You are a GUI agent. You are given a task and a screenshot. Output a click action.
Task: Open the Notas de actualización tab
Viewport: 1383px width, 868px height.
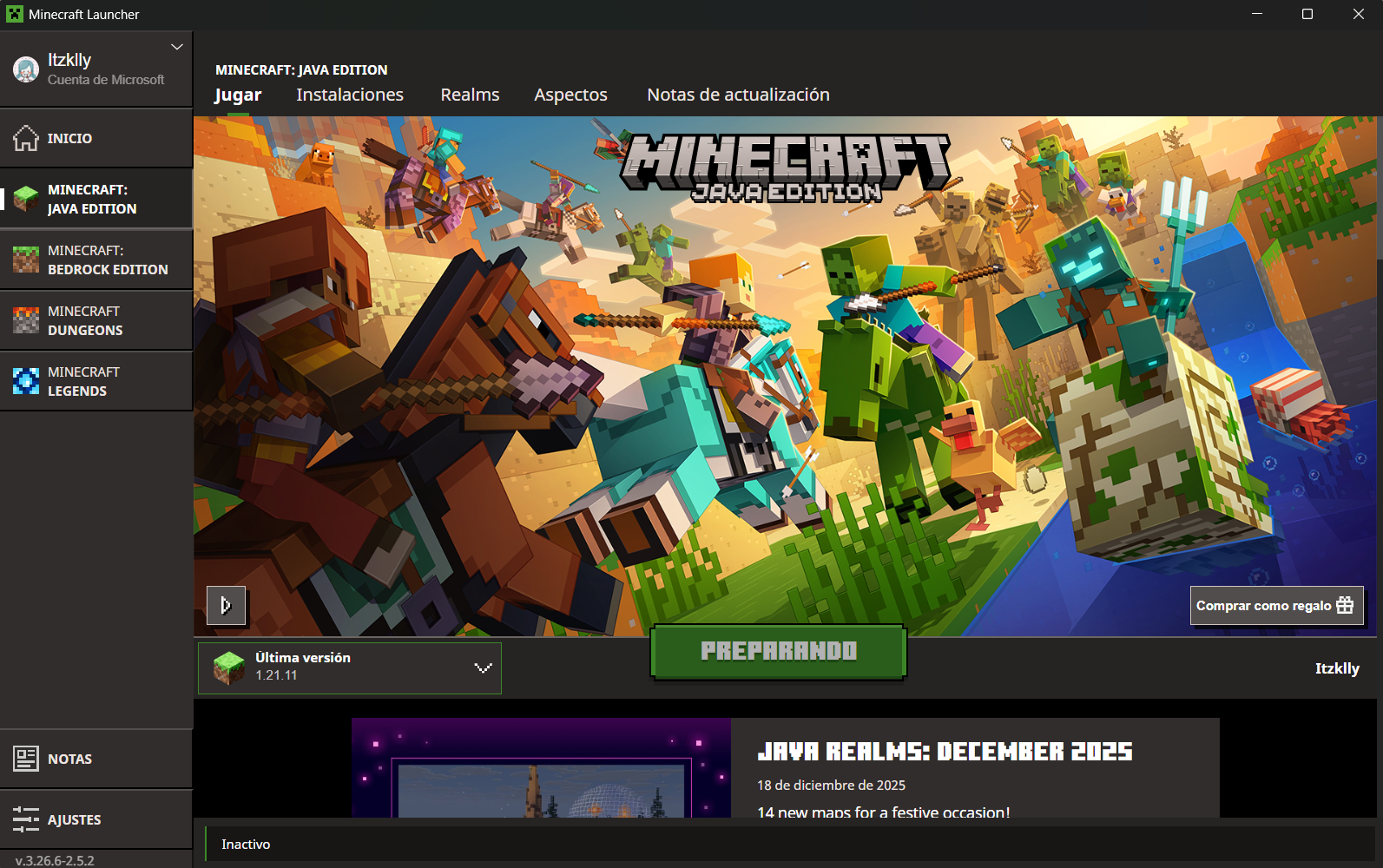click(x=738, y=95)
